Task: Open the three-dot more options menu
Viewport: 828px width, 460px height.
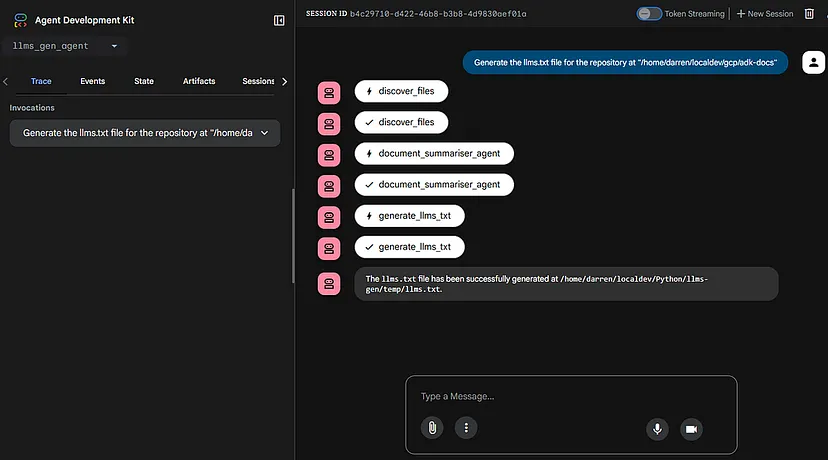Action: coord(465,428)
